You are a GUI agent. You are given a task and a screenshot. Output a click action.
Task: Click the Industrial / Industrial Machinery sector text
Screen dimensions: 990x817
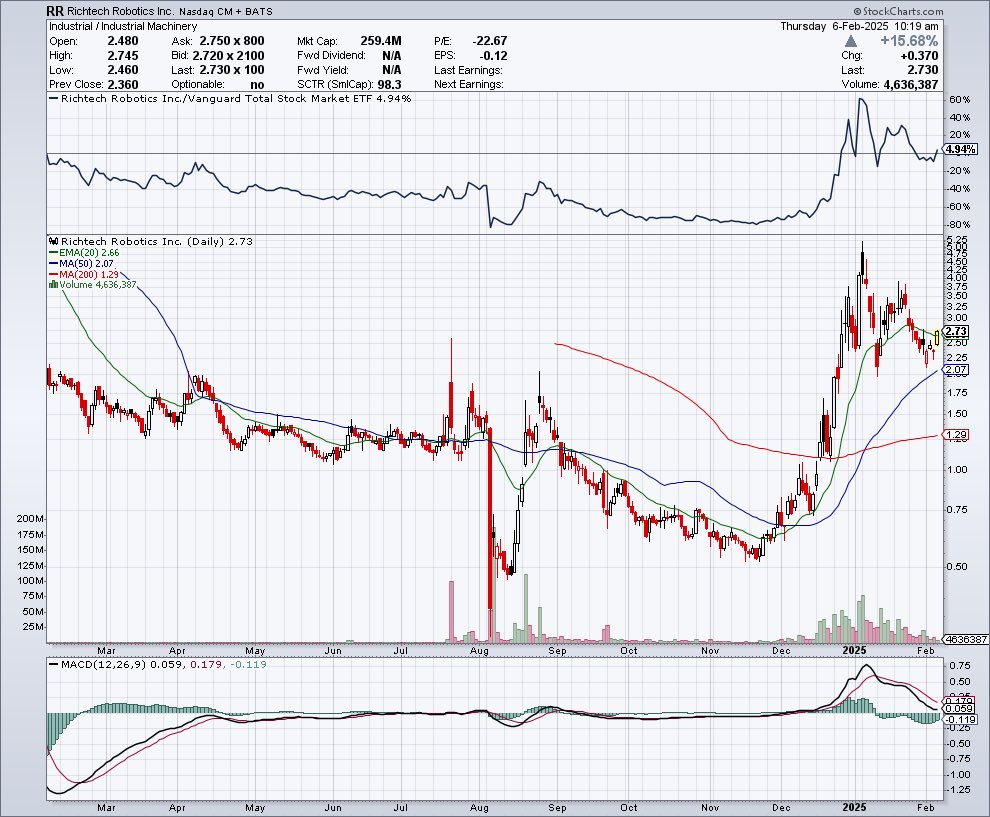point(123,27)
